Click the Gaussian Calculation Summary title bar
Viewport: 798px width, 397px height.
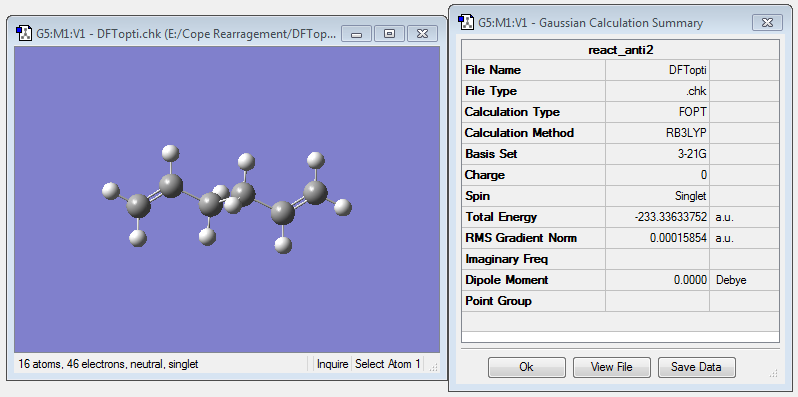(x=590, y=23)
